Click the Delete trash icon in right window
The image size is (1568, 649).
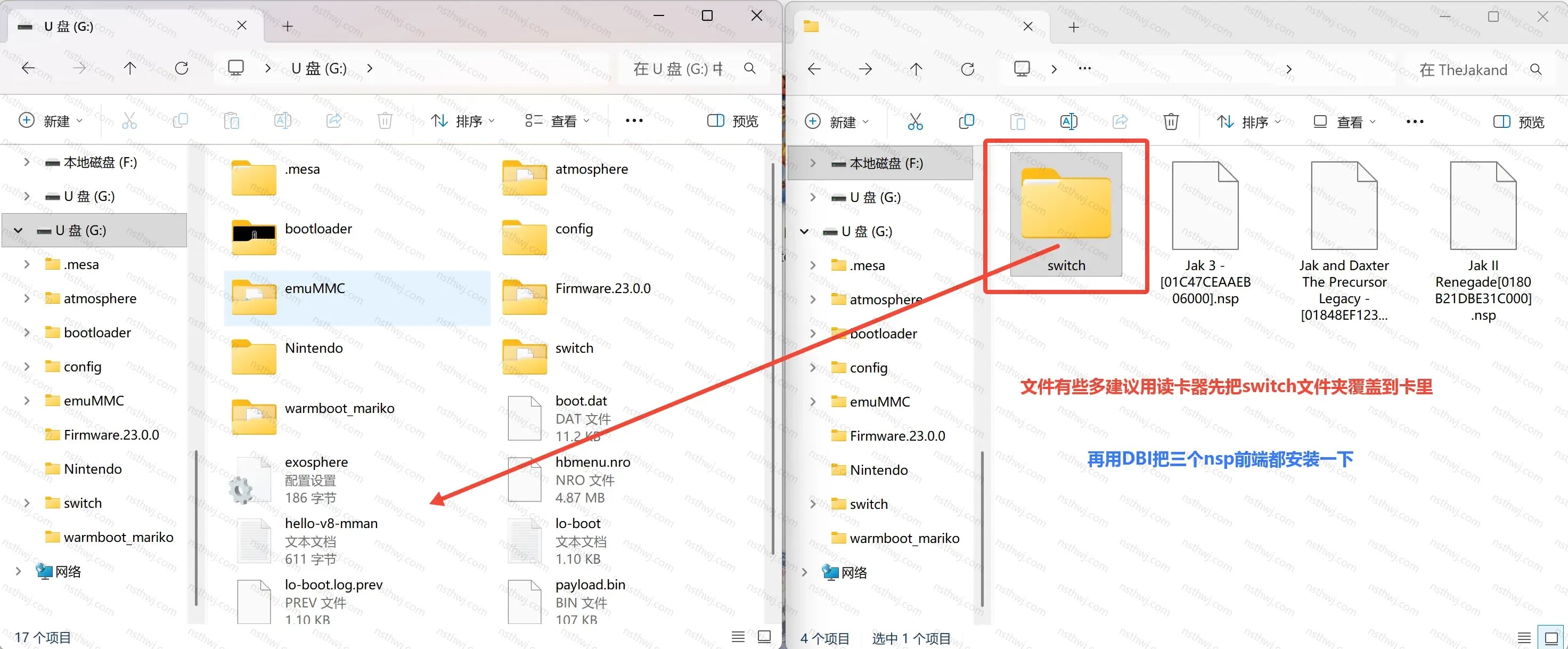[1171, 122]
